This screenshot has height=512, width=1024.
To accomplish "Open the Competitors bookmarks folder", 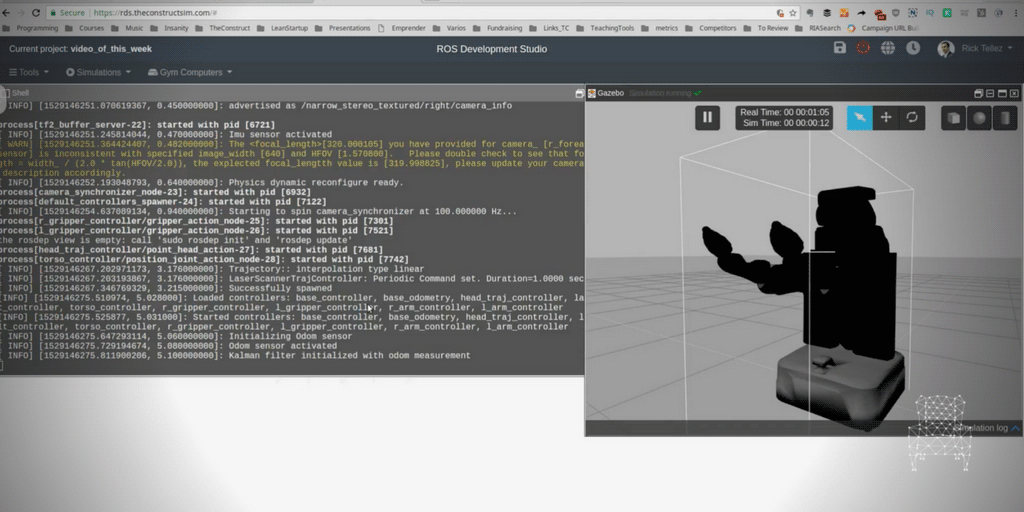I will pos(711,28).
